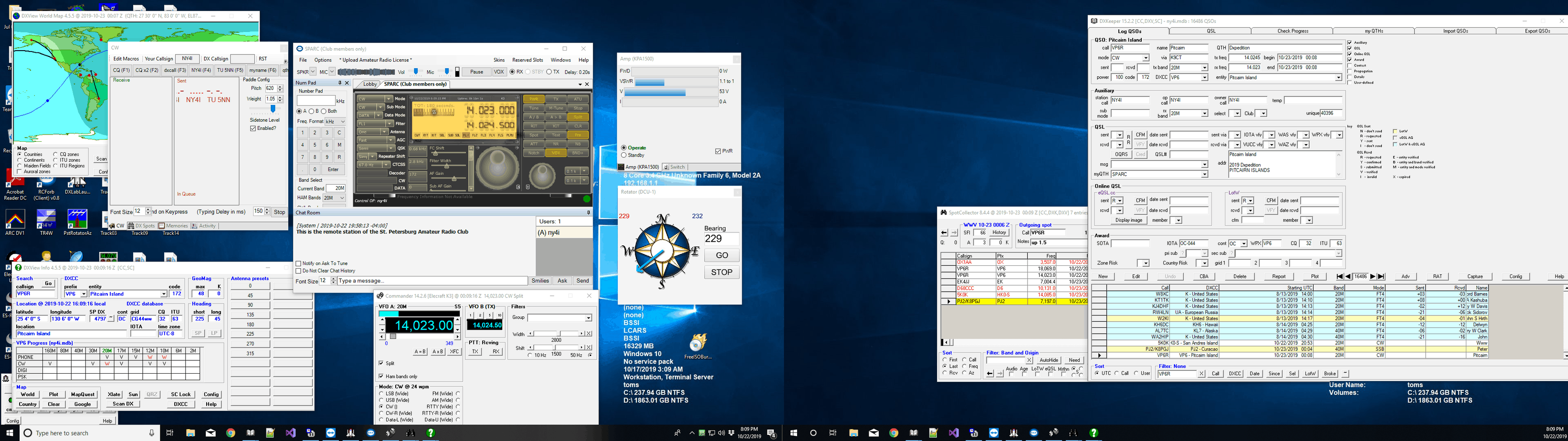Enable Do Not Clear Chat History checkbox
Screen dimensions: 1568x441
(x=298, y=271)
